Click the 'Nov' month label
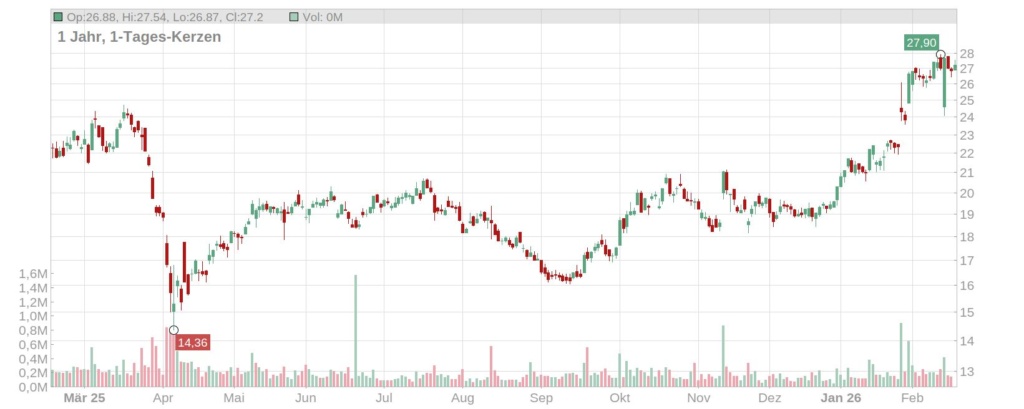The width and height of the screenshot is (1024, 409). pos(698,398)
